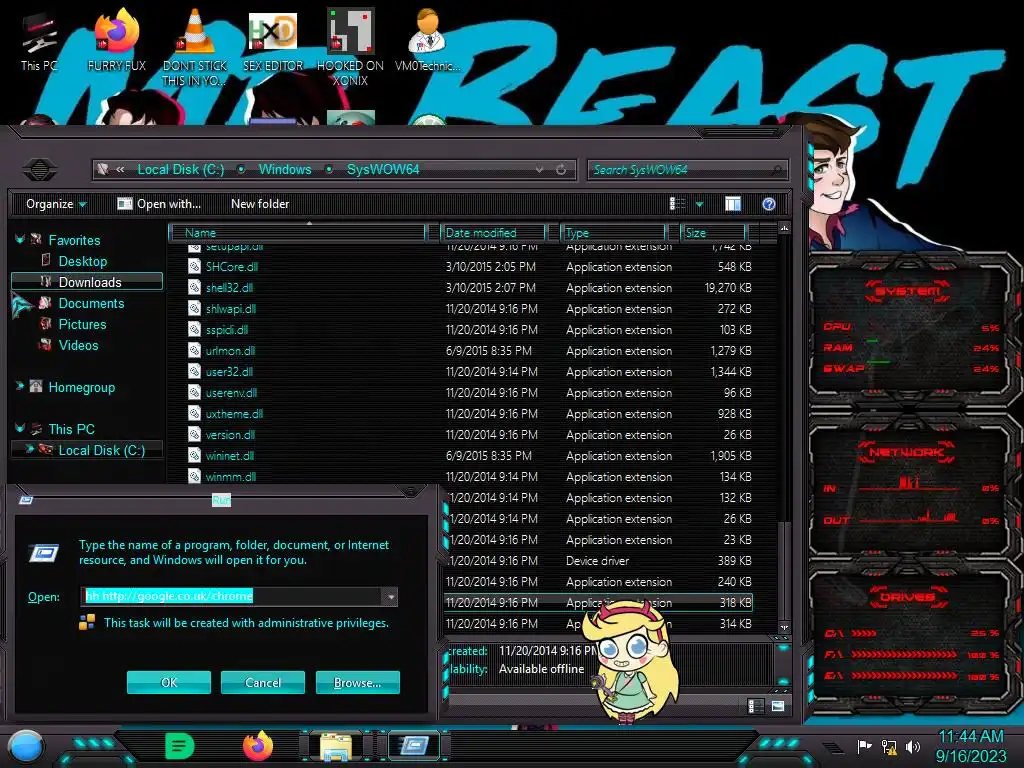
Task: Open the Organize menu
Action: (x=56, y=204)
